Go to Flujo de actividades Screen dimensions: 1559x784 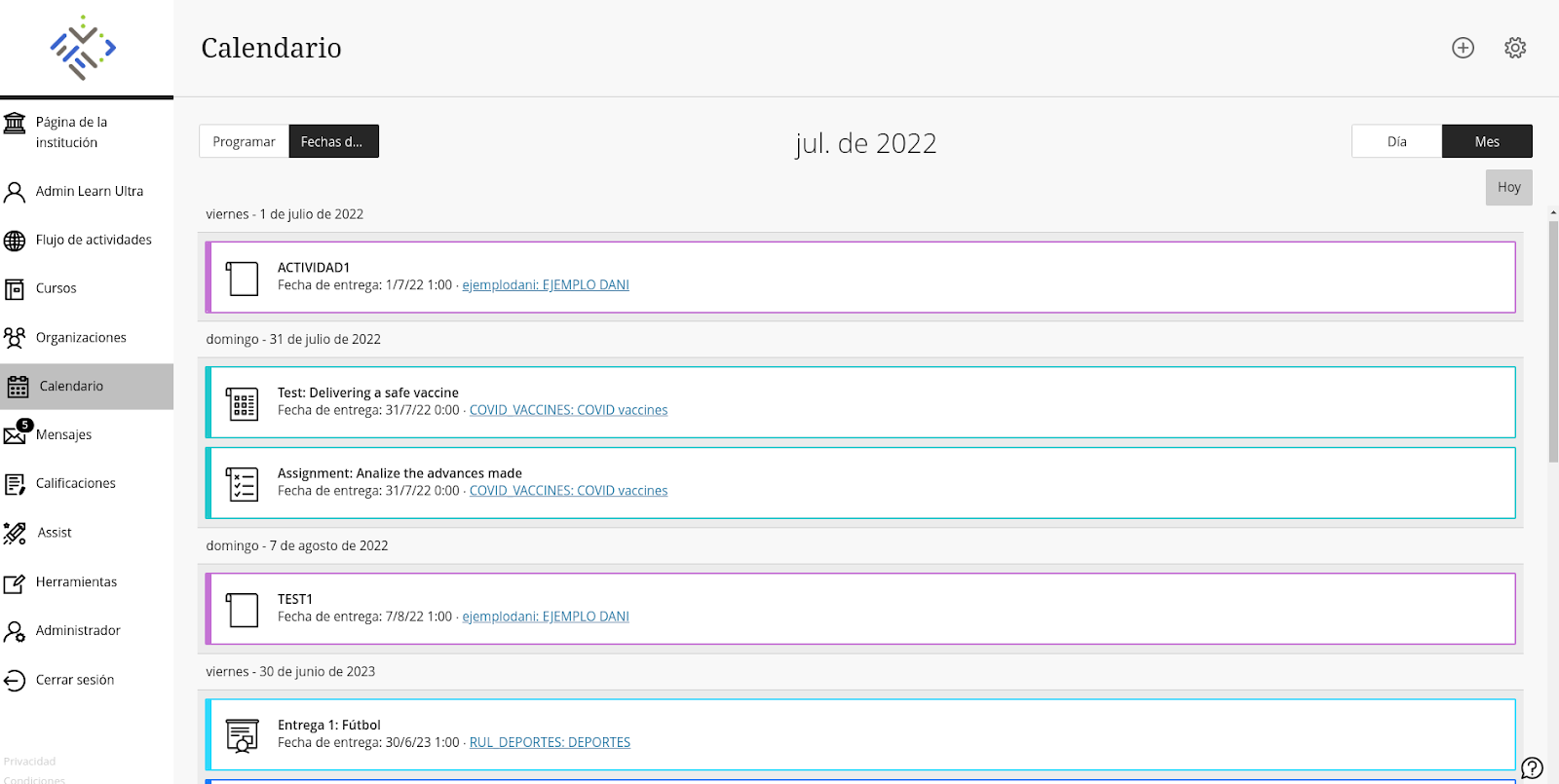pos(87,241)
